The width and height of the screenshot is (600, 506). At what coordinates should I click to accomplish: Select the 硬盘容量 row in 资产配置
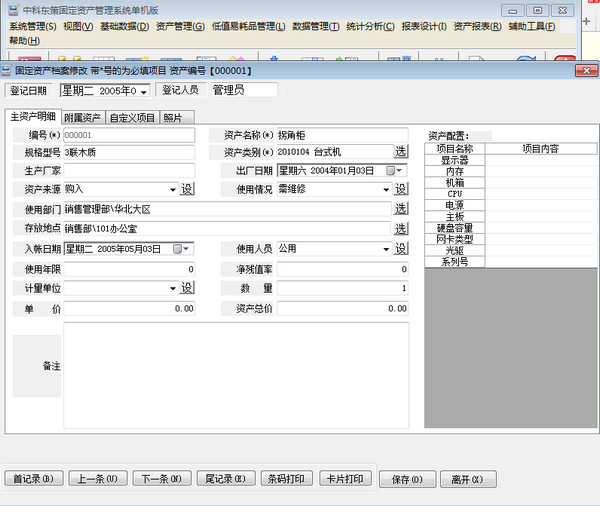(x=510, y=228)
